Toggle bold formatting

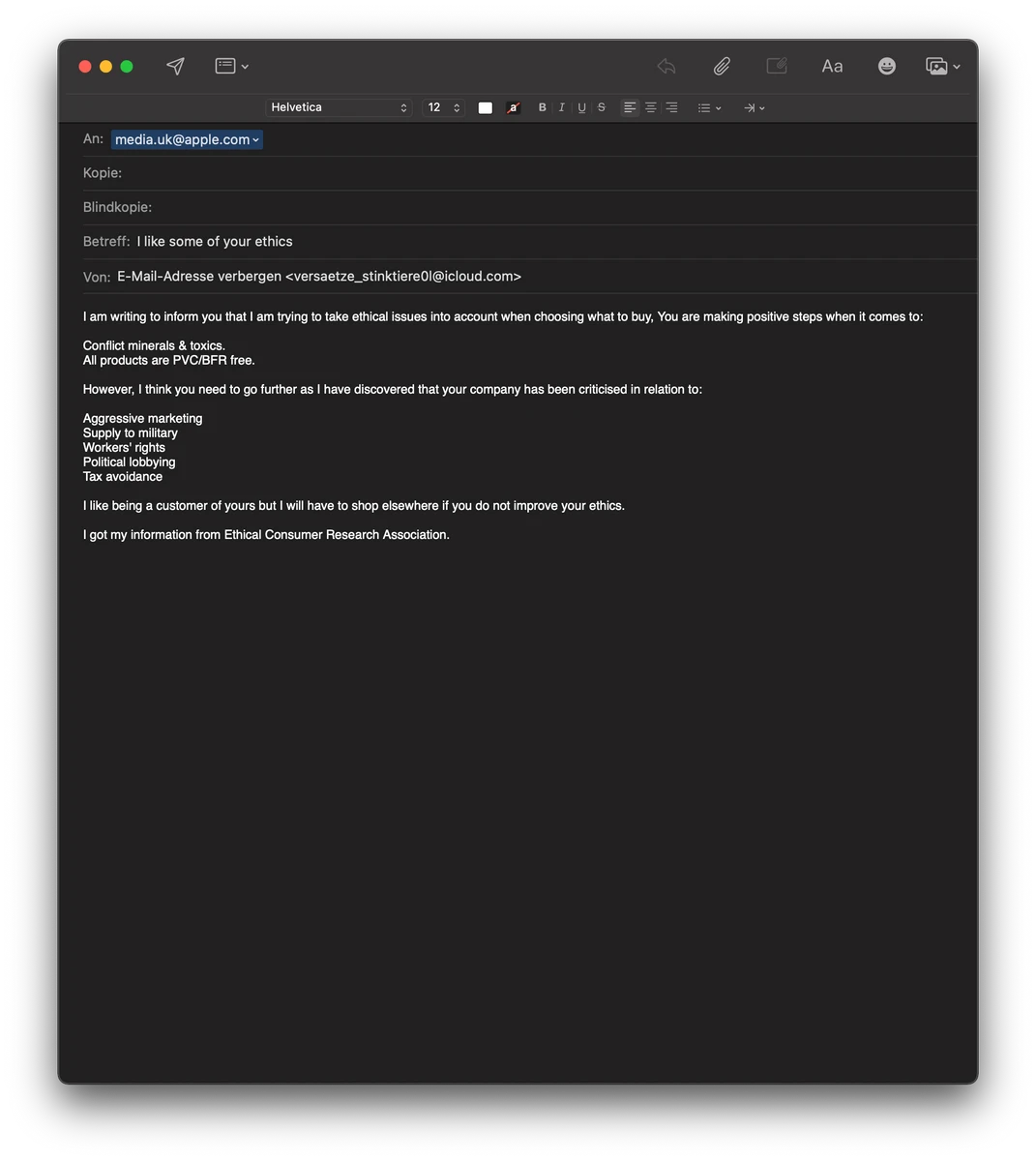click(x=542, y=107)
